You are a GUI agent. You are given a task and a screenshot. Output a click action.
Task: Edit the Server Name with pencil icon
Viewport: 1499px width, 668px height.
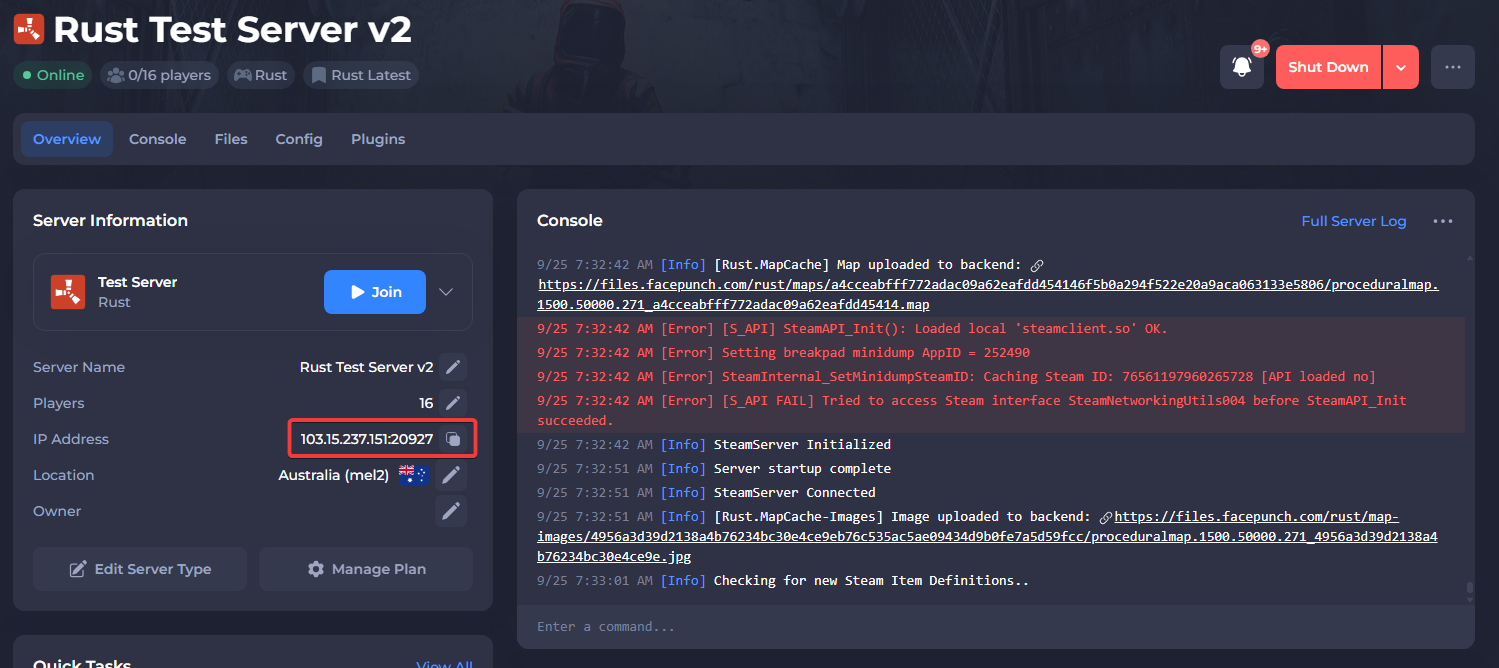[452, 367]
